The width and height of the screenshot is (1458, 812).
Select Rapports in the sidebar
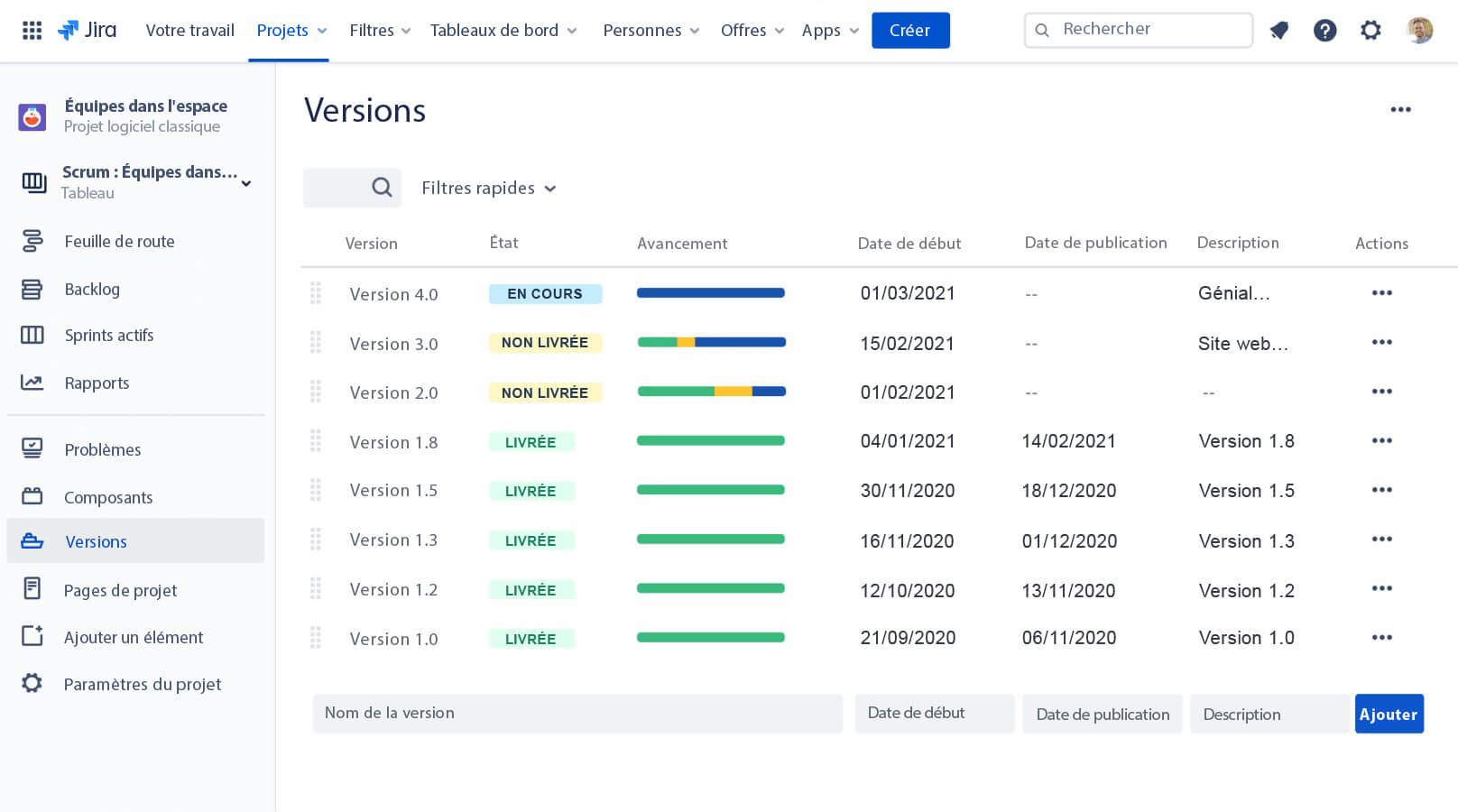(x=97, y=383)
